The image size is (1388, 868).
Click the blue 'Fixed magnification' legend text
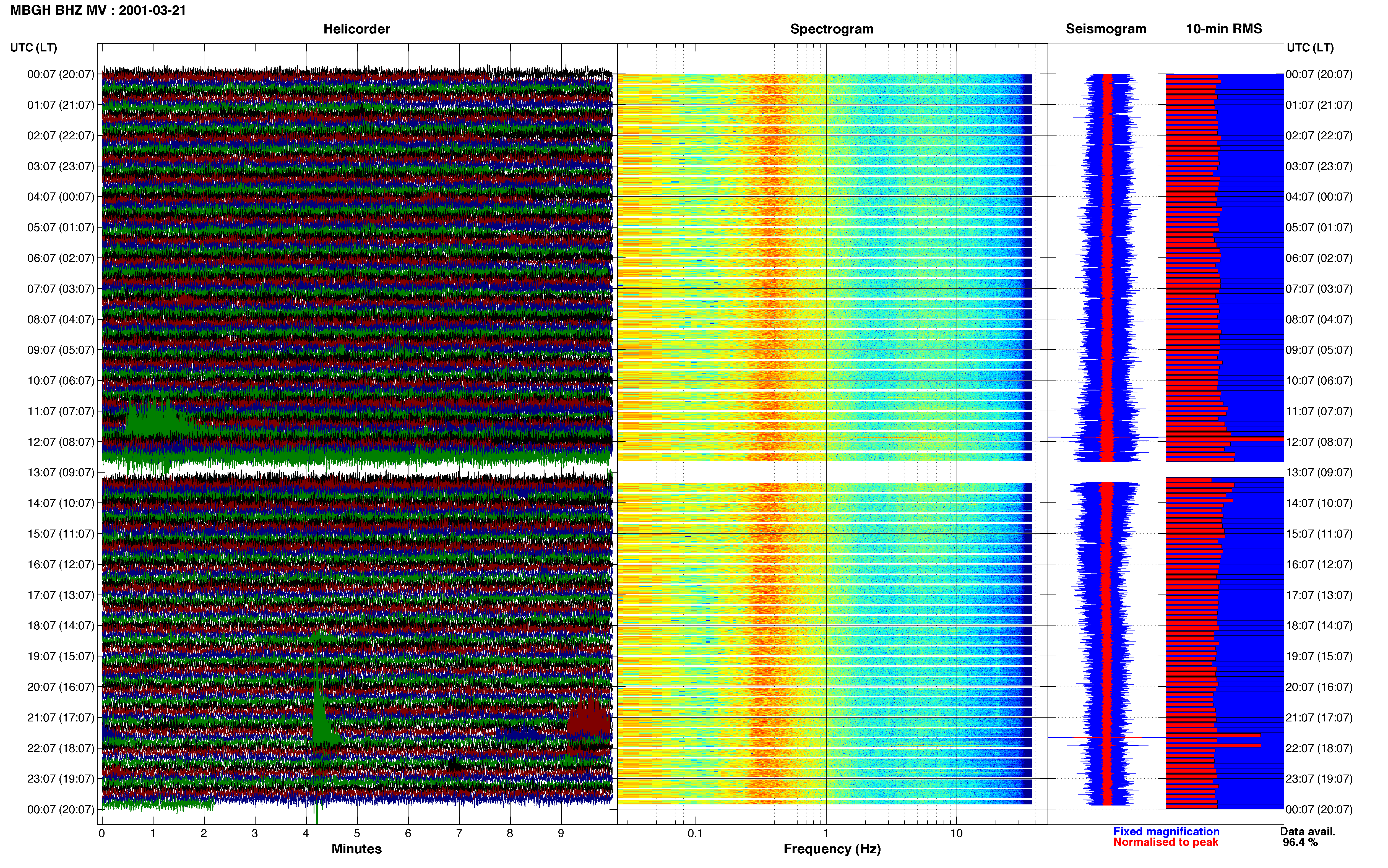click(1166, 831)
